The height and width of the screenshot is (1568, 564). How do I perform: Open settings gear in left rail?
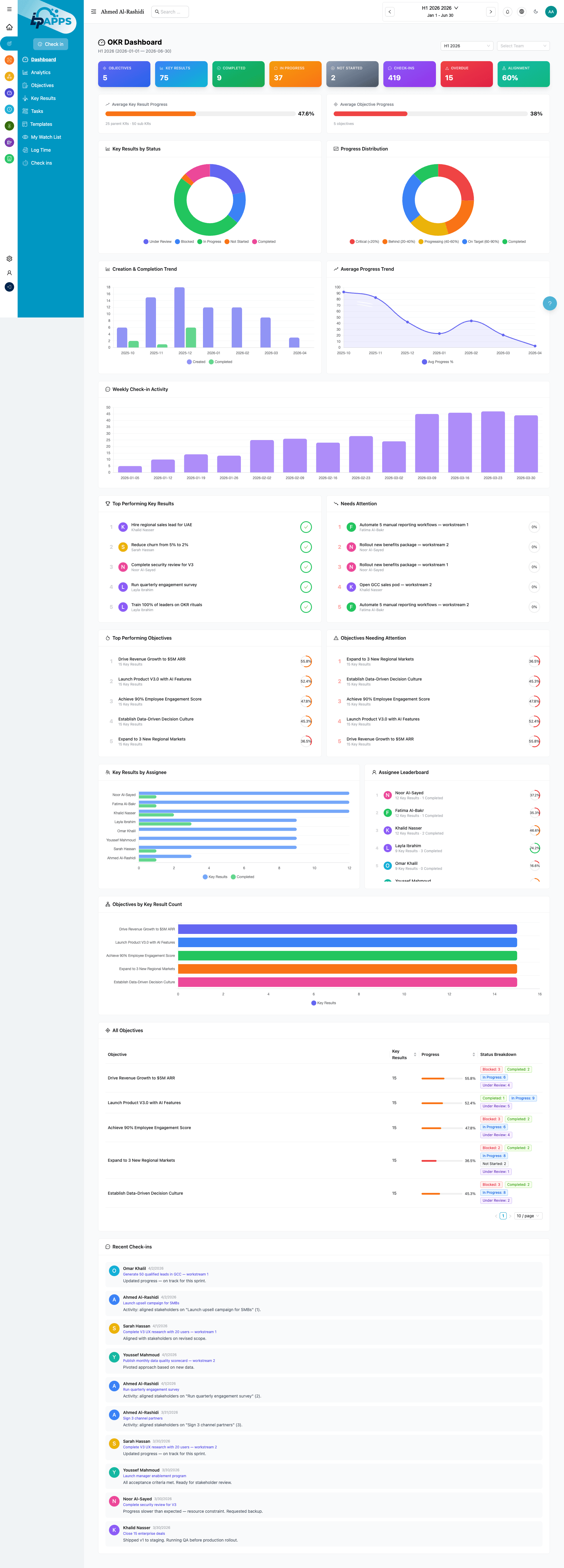[9, 259]
